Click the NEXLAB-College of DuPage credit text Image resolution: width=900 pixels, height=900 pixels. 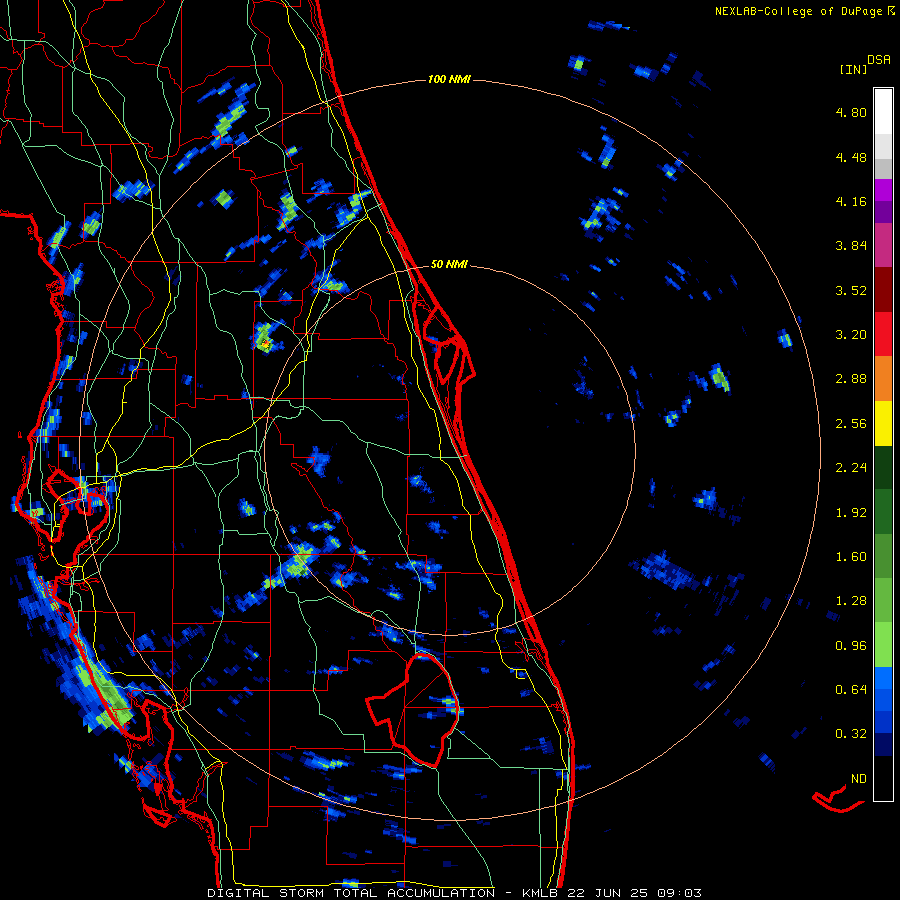(798, 11)
